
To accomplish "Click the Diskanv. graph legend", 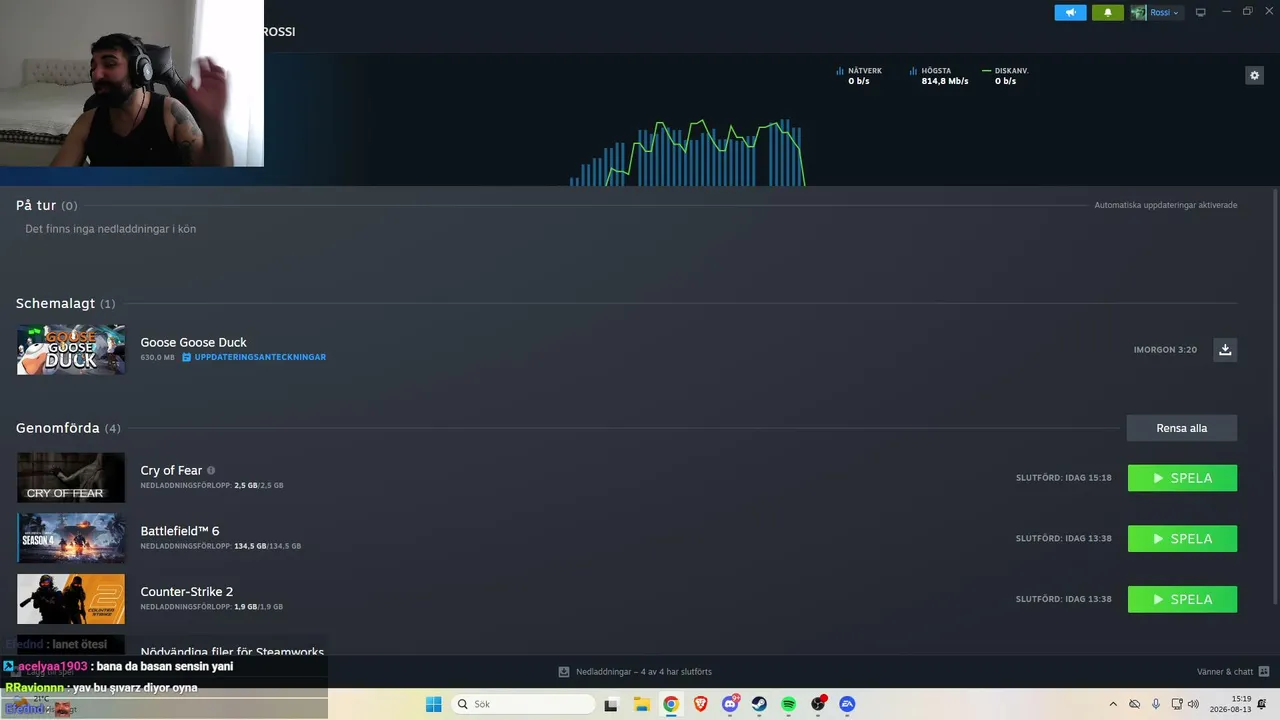I will pos(1005,76).
